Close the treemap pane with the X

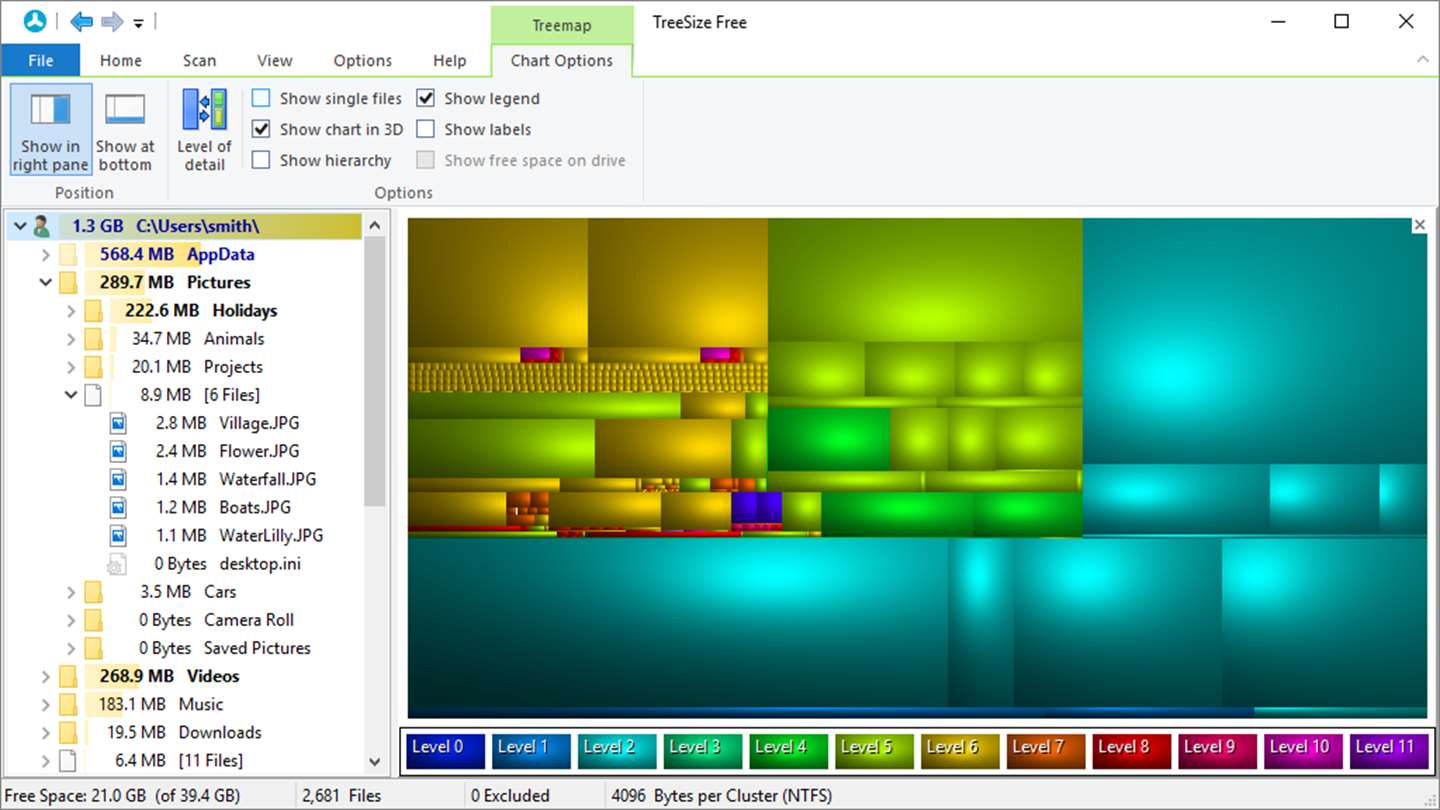1419,225
